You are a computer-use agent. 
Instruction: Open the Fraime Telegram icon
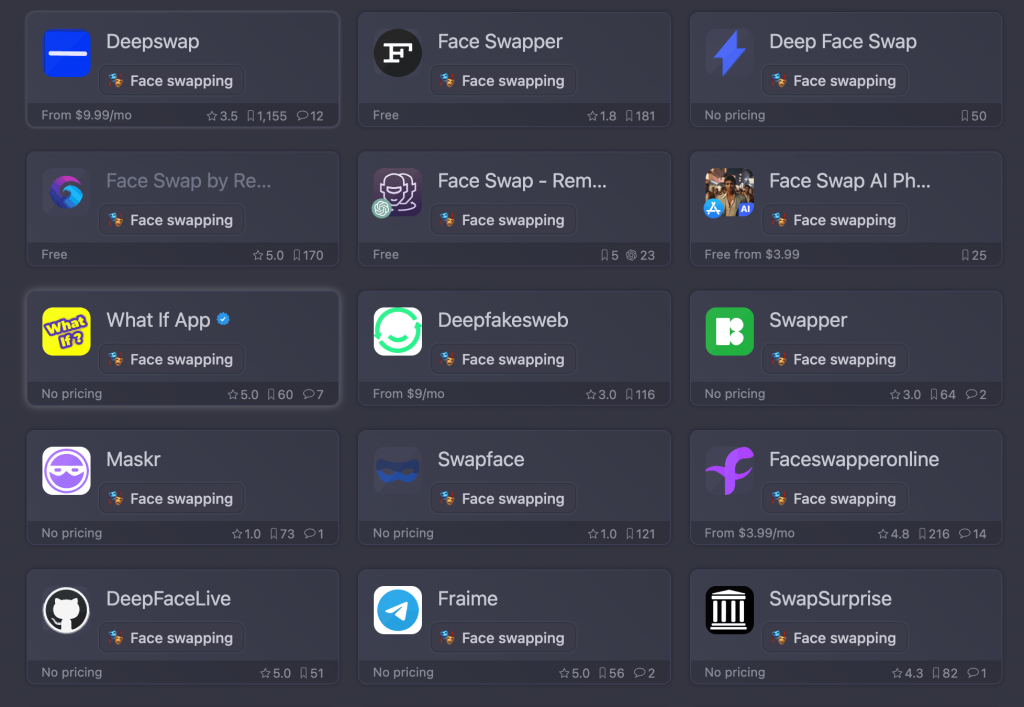398,610
